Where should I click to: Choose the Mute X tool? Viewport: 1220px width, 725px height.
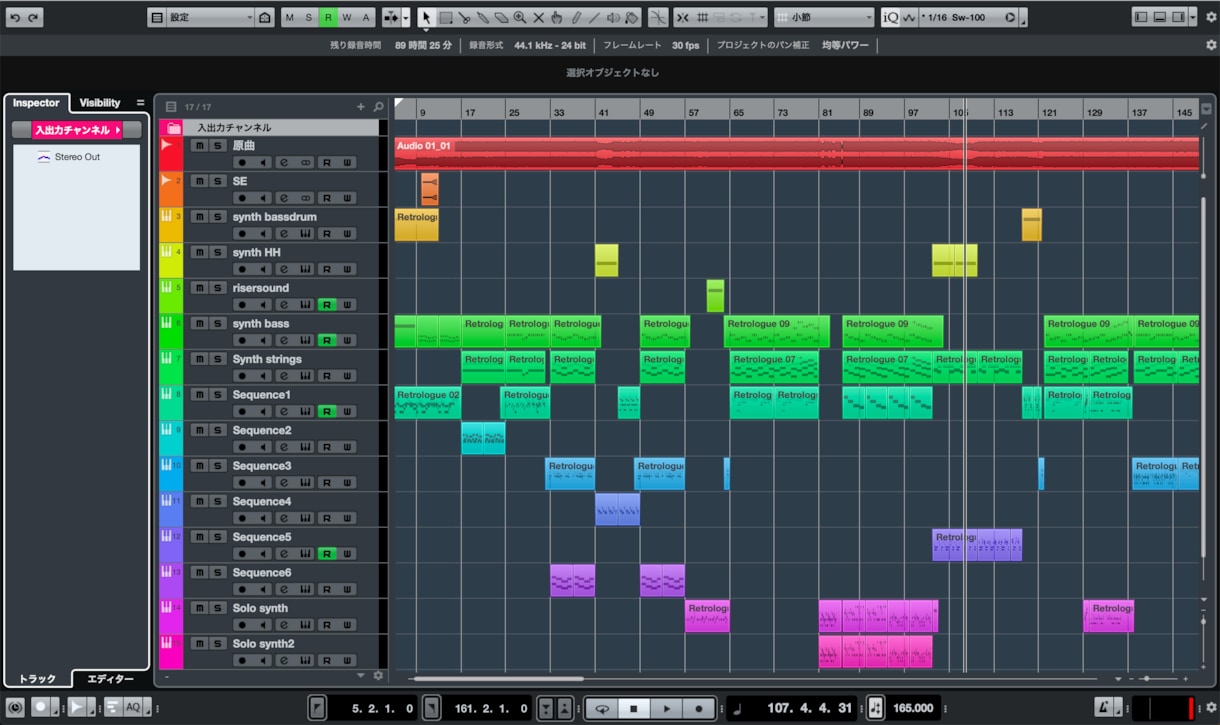(x=538, y=17)
